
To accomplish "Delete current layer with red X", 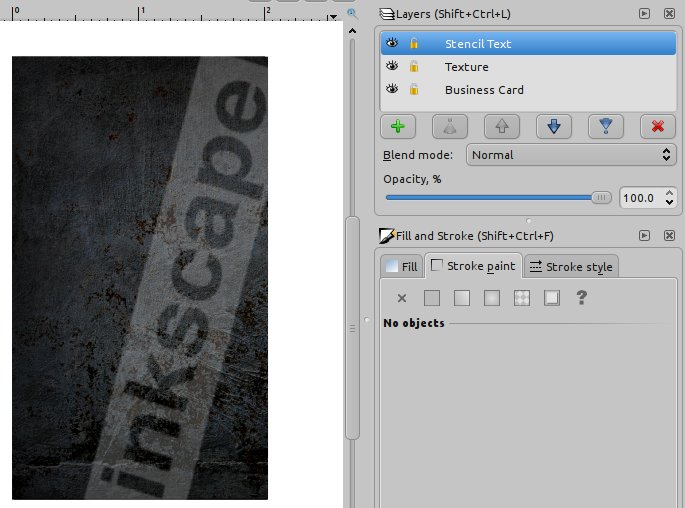I will (657, 127).
